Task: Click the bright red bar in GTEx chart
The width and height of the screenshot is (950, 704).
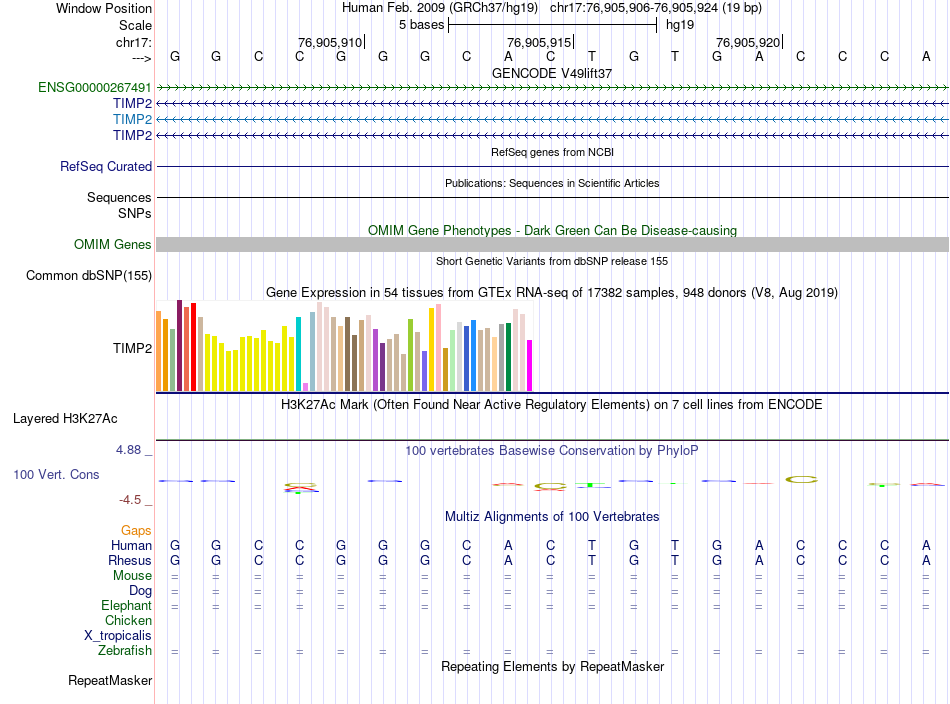Action: click(x=193, y=347)
